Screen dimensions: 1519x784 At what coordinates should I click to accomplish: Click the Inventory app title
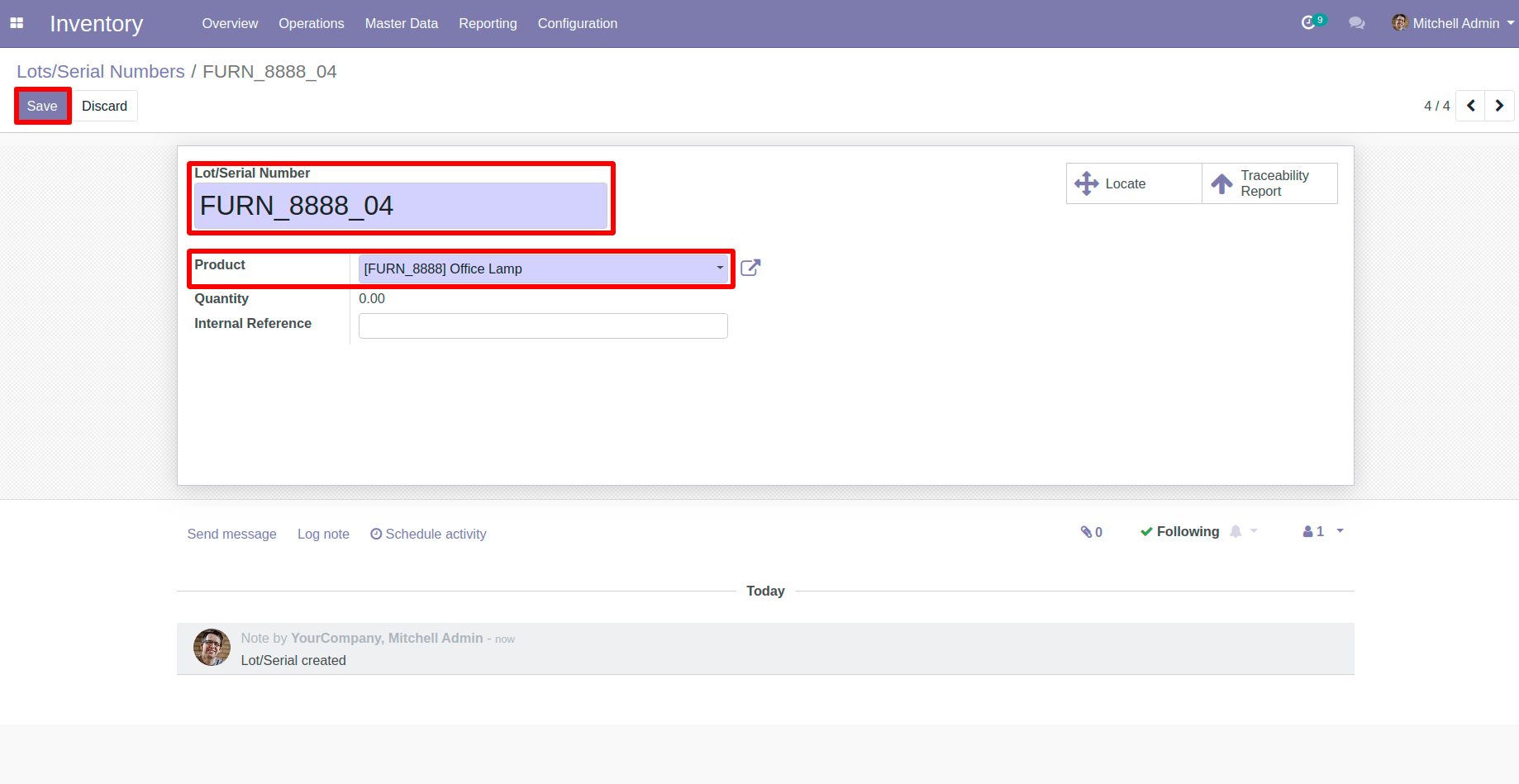tap(97, 23)
